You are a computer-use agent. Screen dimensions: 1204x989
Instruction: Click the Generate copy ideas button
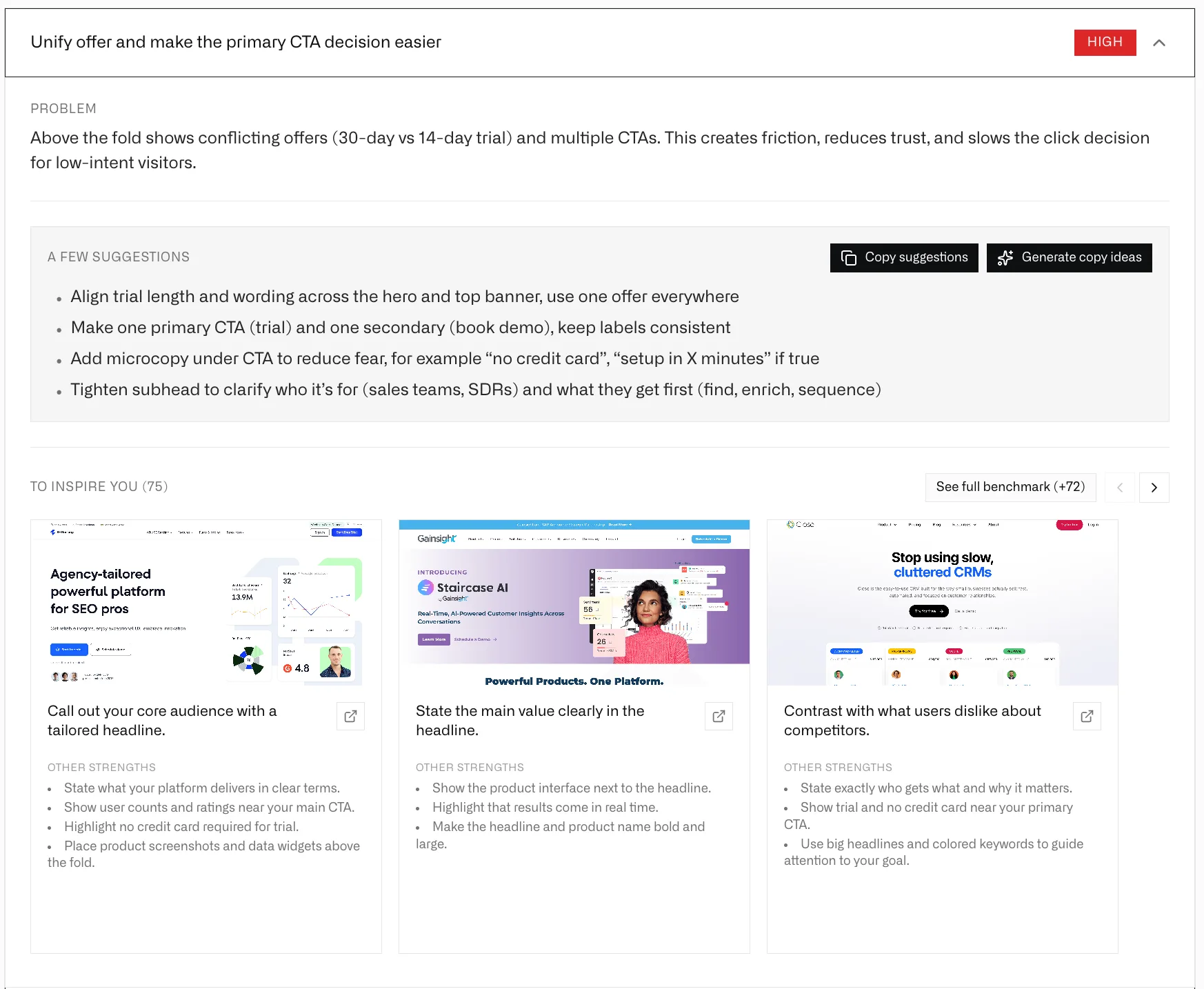point(1069,257)
